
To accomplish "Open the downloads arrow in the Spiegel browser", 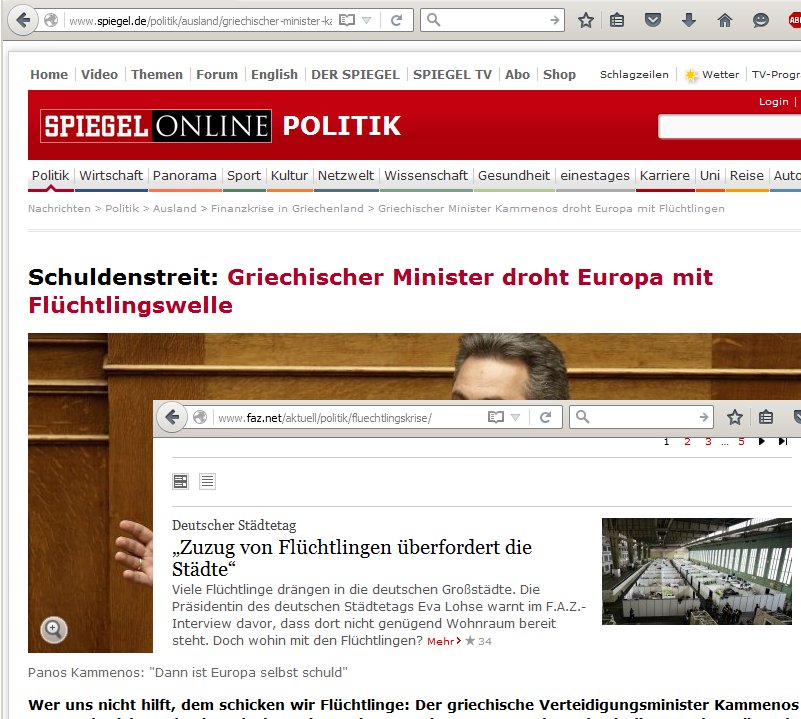I will pos(689,20).
